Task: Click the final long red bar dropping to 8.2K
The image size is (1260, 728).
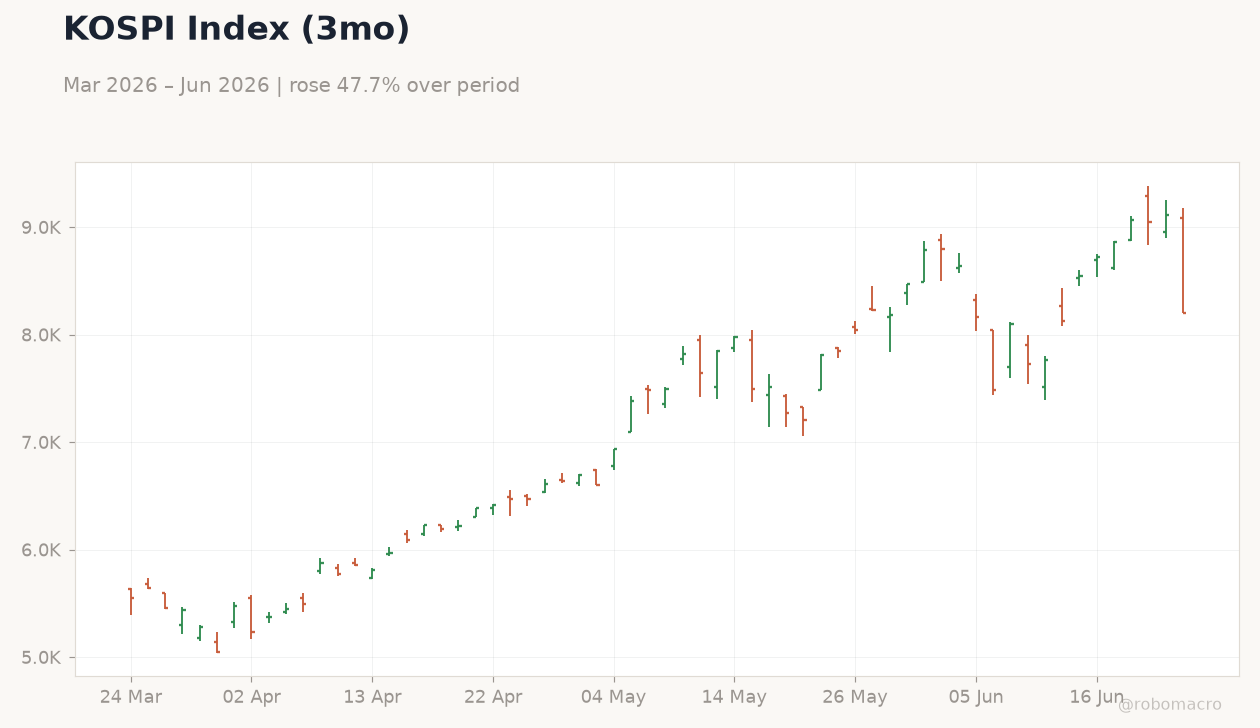Action: (x=1183, y=261)
